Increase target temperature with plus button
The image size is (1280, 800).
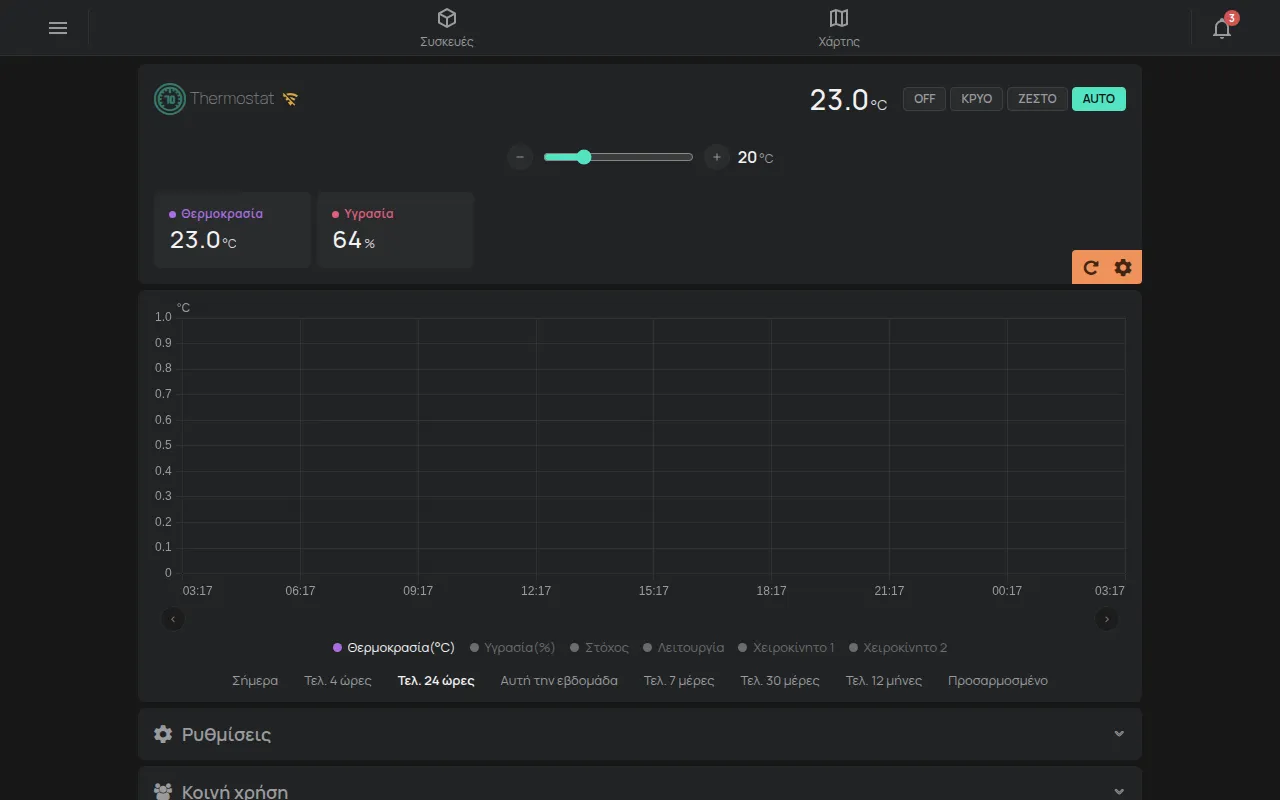[x=717, y=157]
